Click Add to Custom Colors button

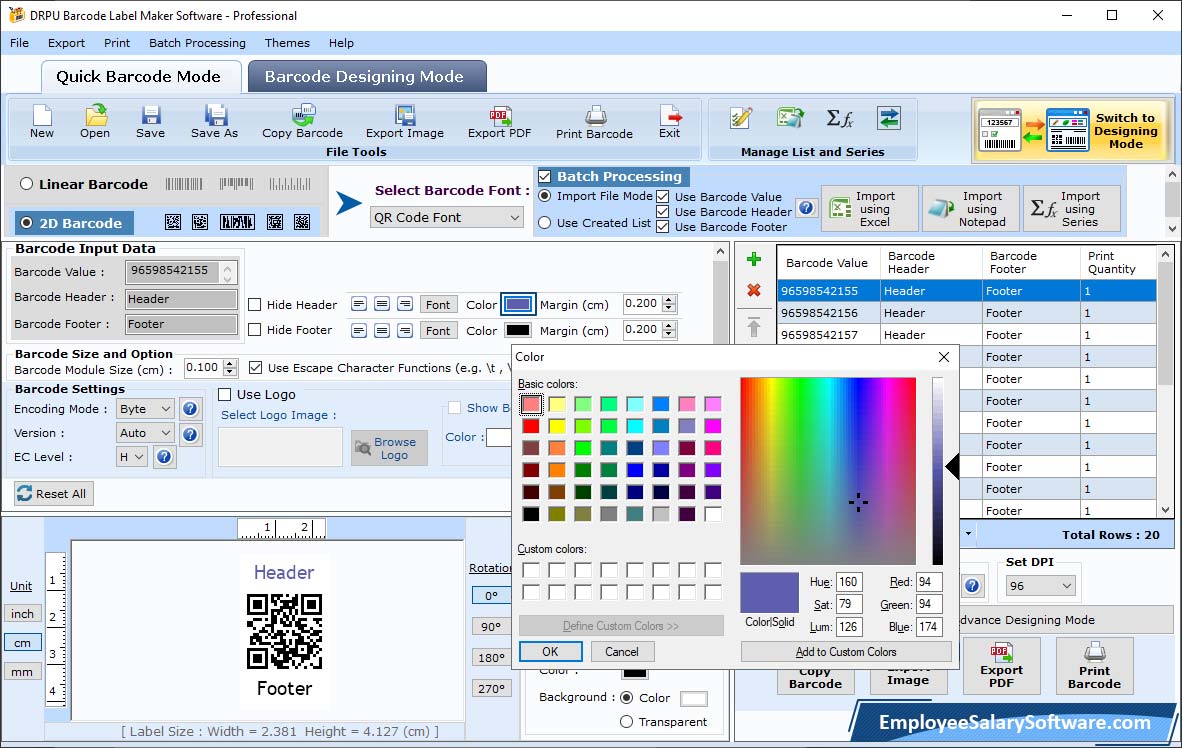tap(846, 651)
